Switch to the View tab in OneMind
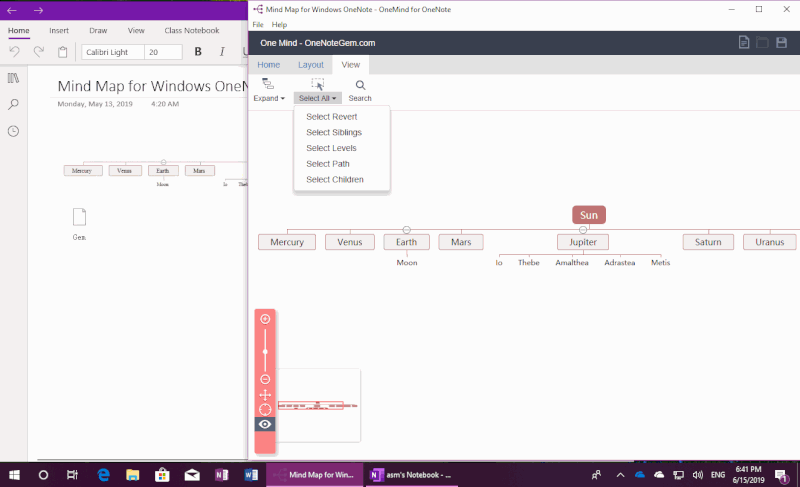800x487 pixels. click(351, 65)
